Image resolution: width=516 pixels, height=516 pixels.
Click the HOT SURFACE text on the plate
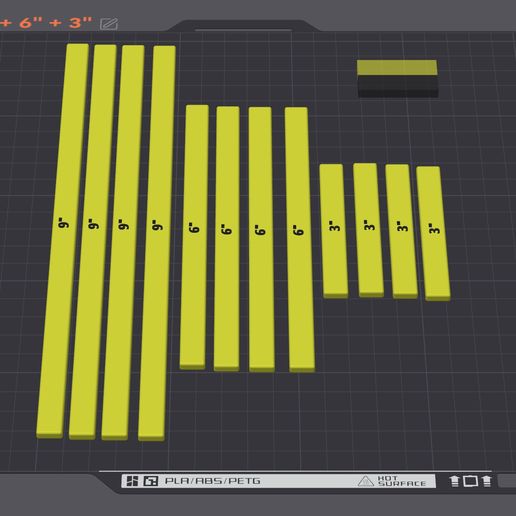coord(402,481)
